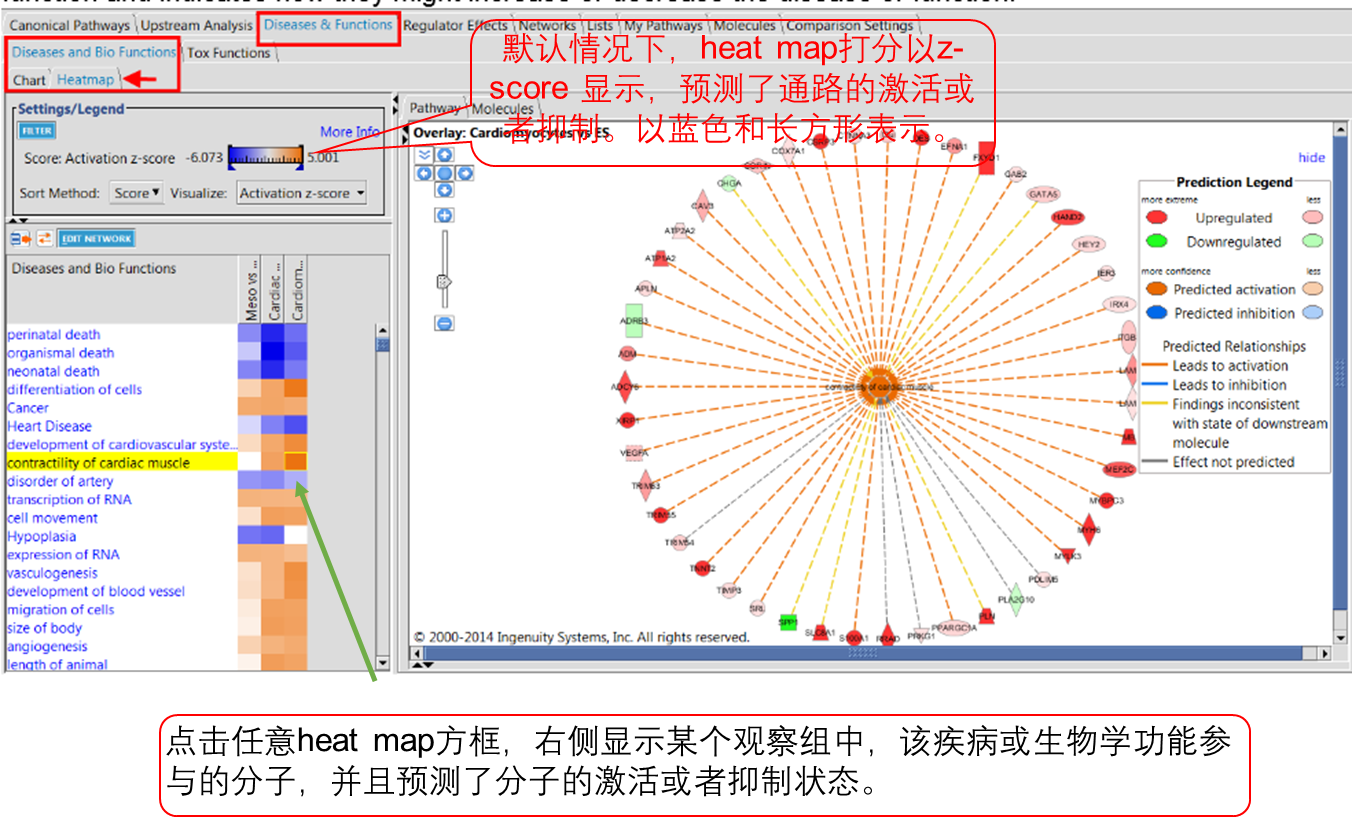Select the HEY2 node in the network
Screen dimensions: 1352x820
pyautogui.click(x=1089, y=244)
